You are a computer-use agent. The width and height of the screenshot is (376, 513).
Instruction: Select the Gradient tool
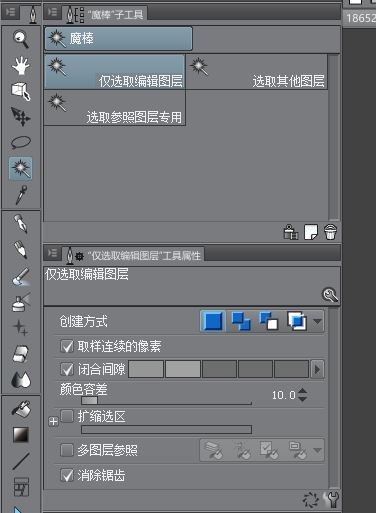(21, 434)
